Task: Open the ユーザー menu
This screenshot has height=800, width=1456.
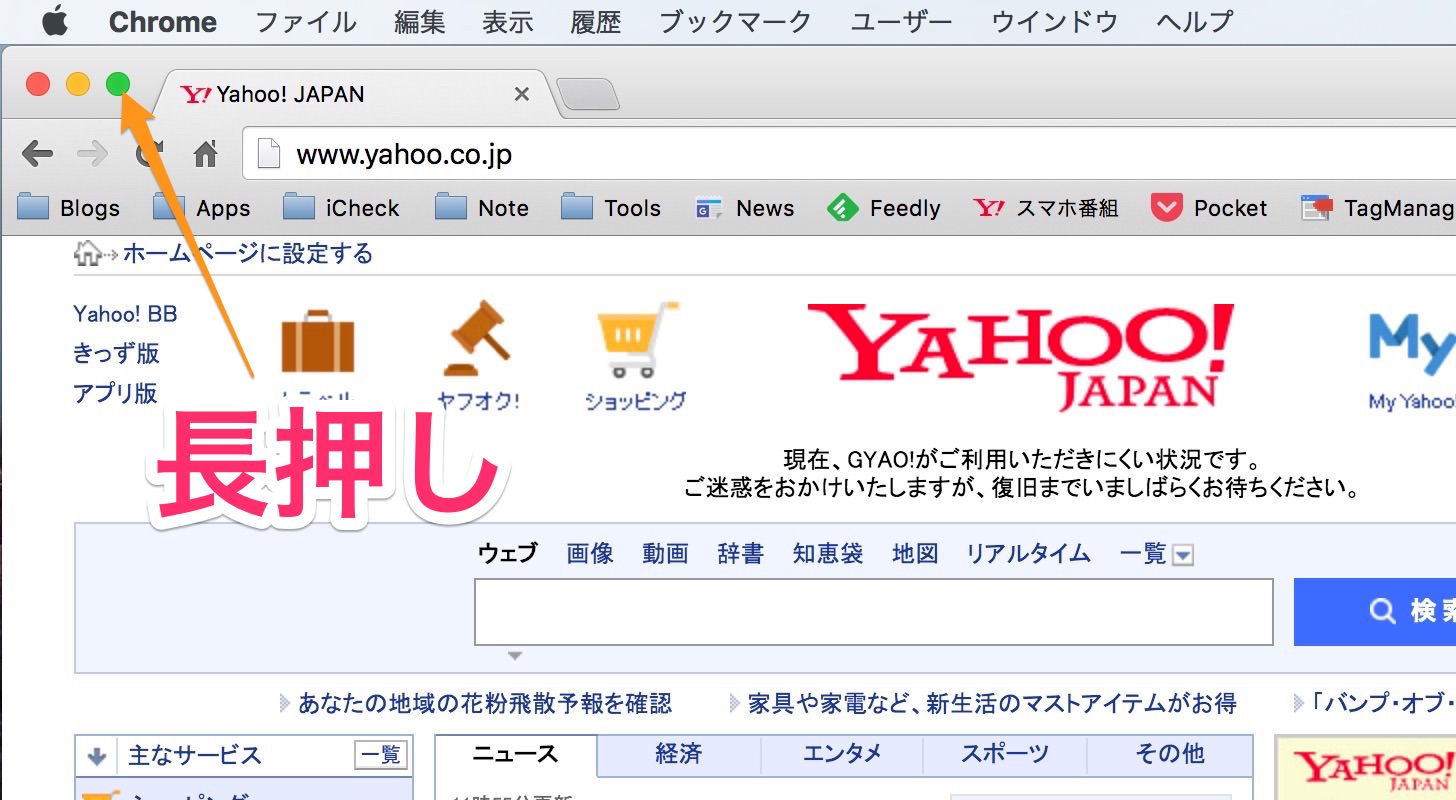Action: pyautogui.click(x=901, y=22)
